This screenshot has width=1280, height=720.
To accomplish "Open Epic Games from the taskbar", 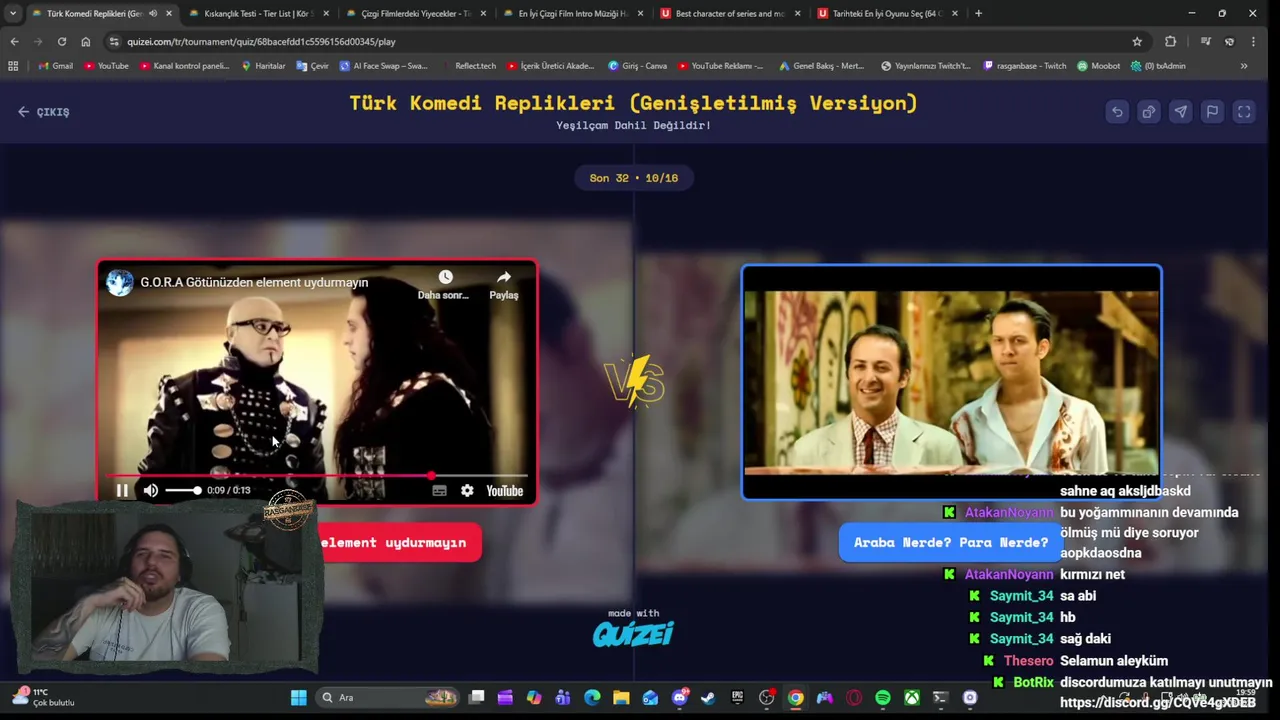I will (738, 697).
